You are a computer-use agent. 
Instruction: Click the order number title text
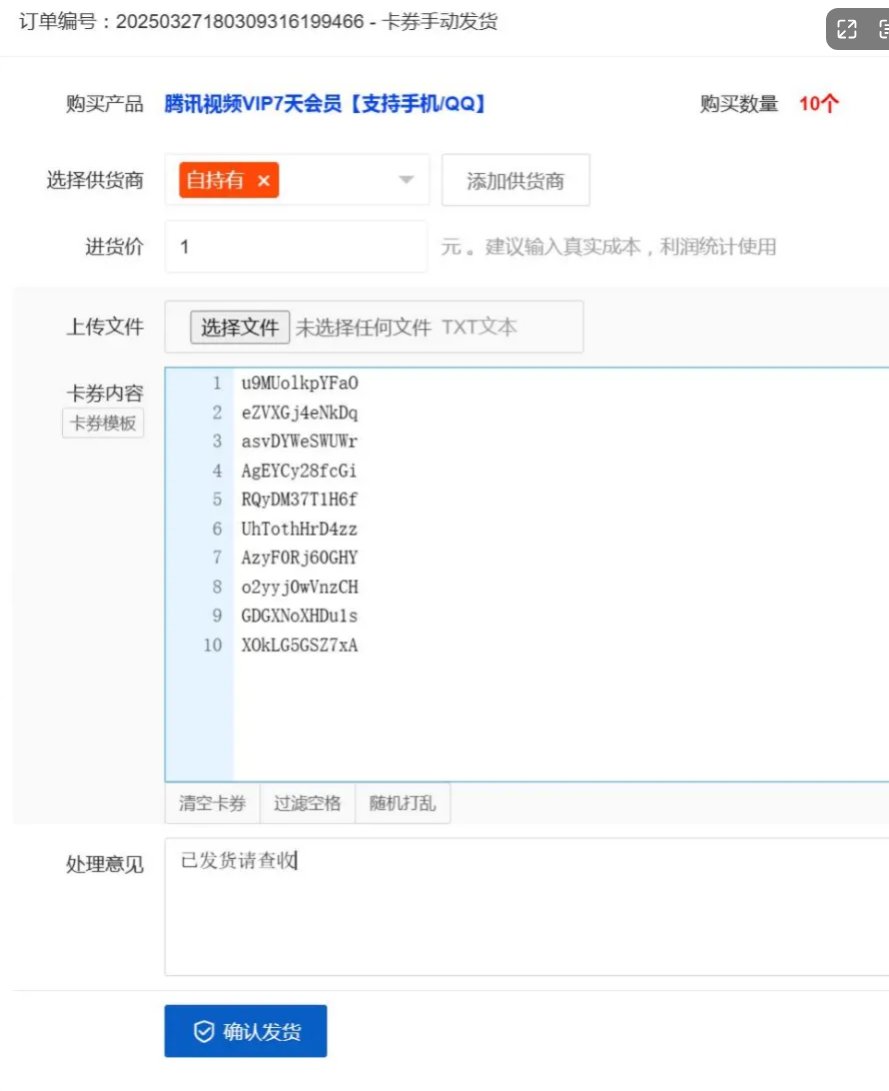click(x=258, y=22)
